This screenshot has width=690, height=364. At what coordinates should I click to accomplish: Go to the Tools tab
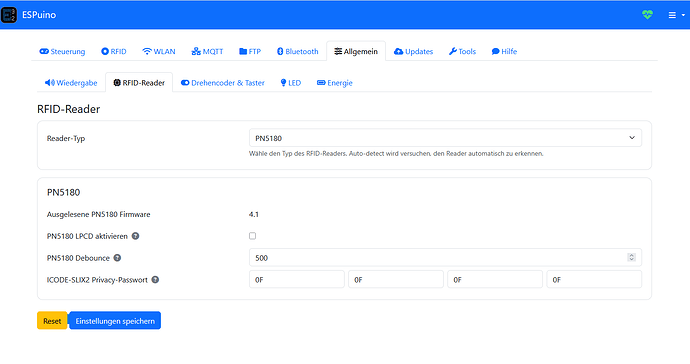(462, 51)
